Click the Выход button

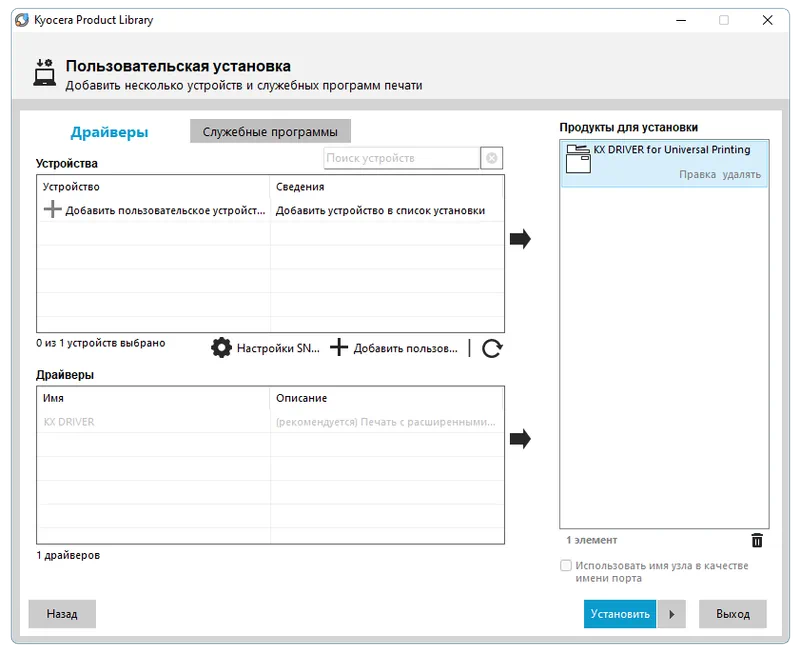[x=733, y=614]
